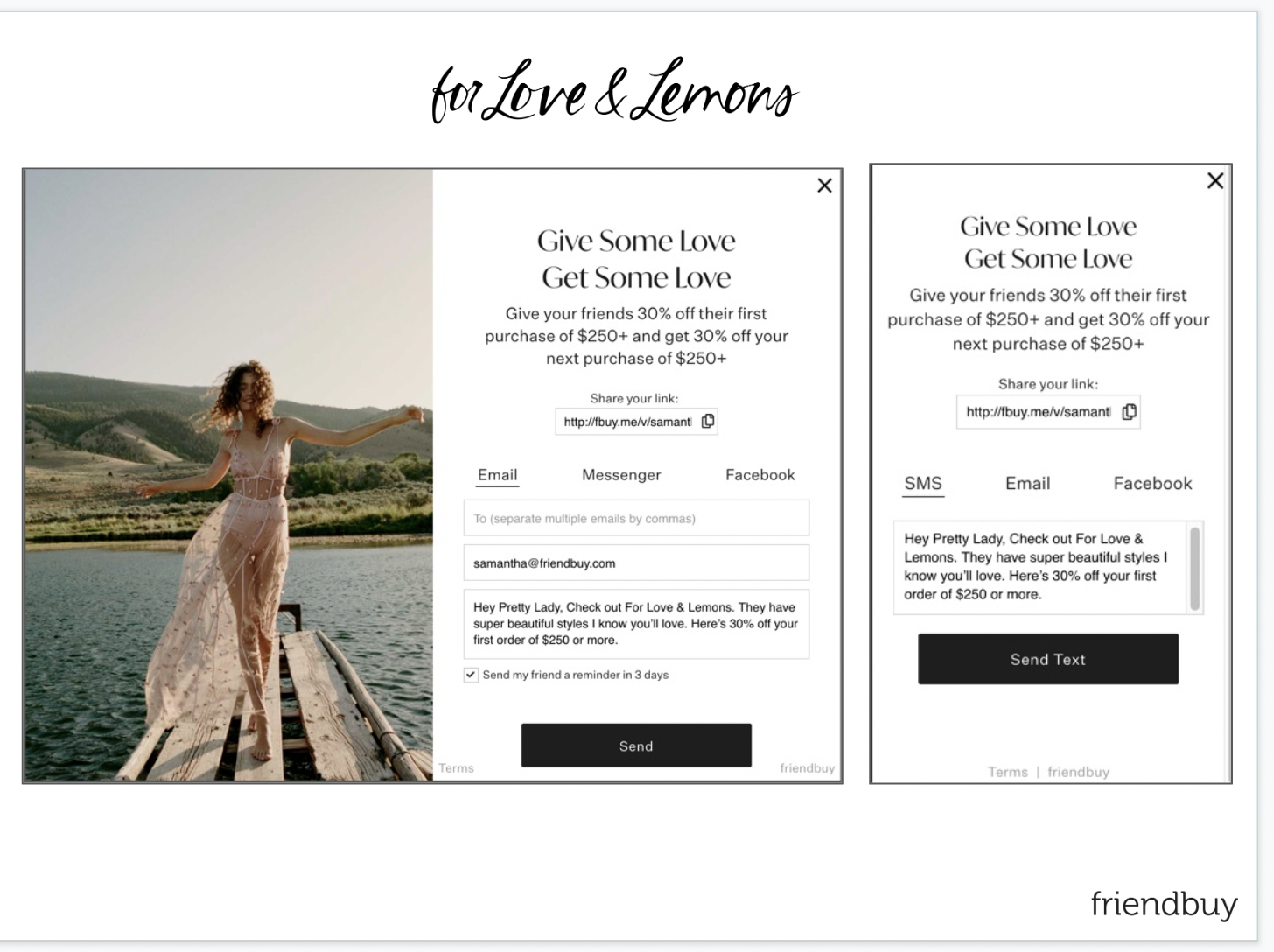1274x952 pixels.
Task: Select the Facebook tab in the desktop widget
Action: click(x=759, y=475)
